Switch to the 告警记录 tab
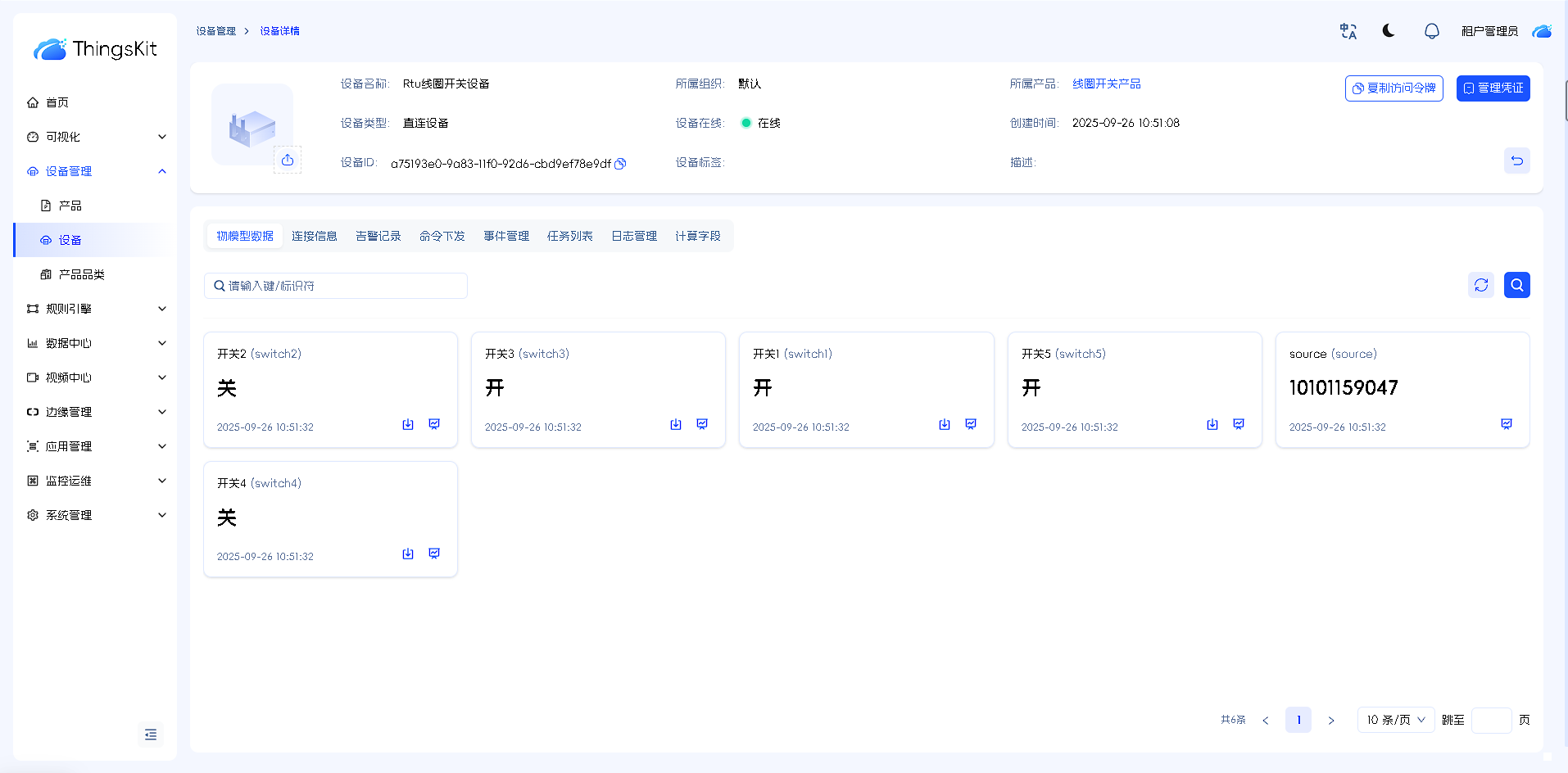The height and width of the screenshot is (773, 1568). 378,236
